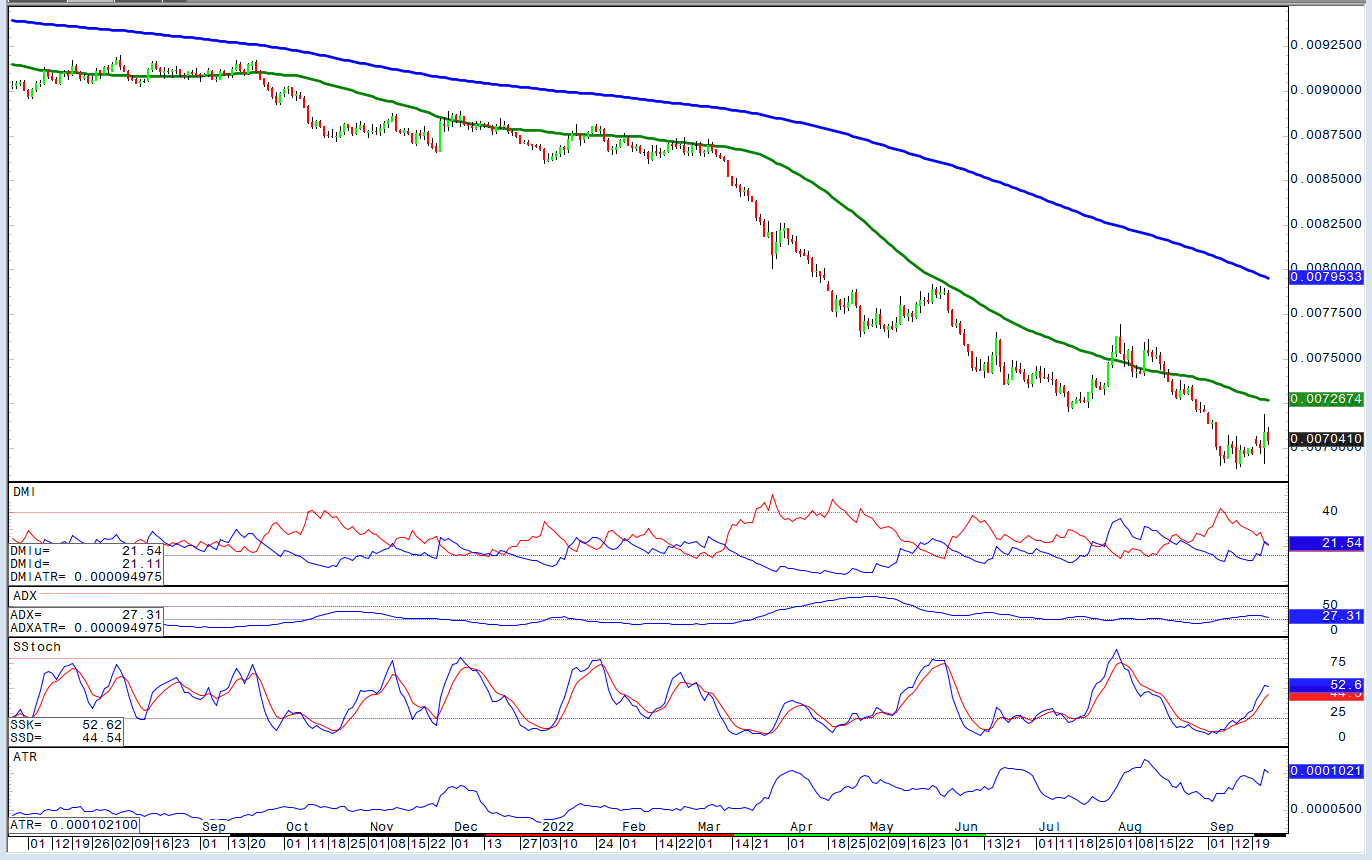The height and width of the screenshot is (860, 1372).
Task: Click the 0.0092500 price axis label
Action: pyautogui.click(x=1325, y=45)
